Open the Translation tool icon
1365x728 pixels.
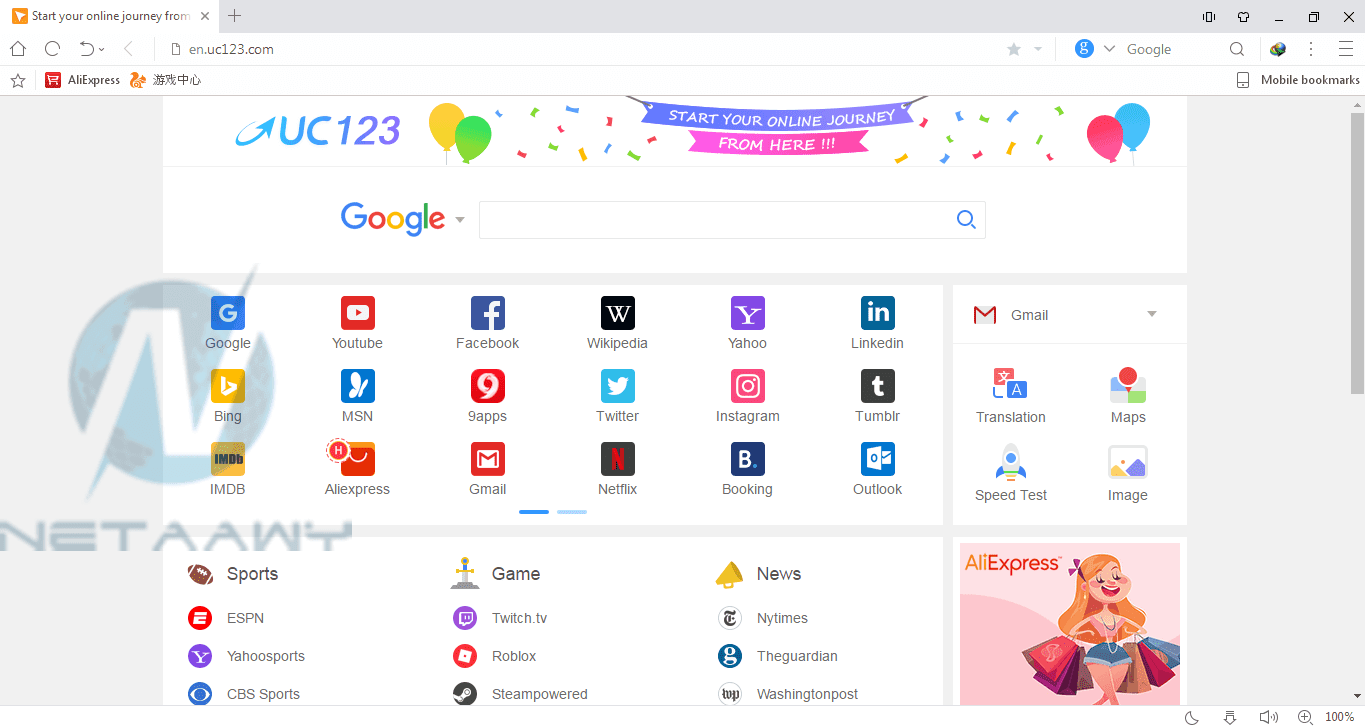[x=1010, y=384]
